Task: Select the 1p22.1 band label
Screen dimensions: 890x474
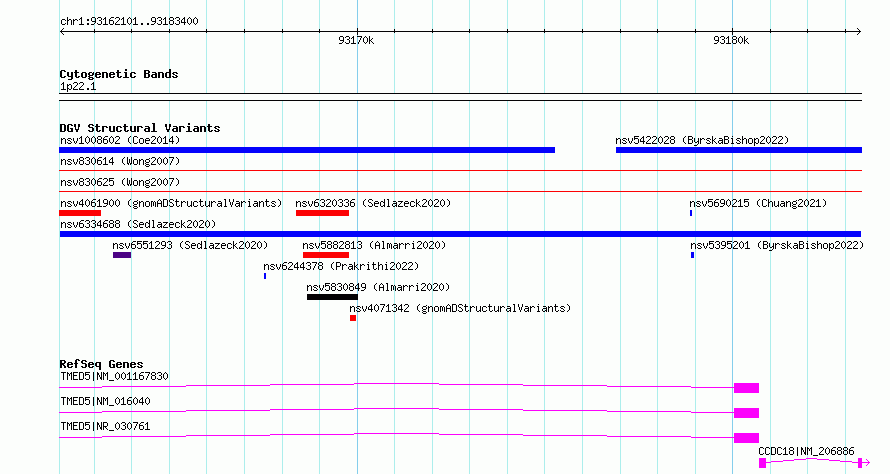Action: [x=78, y=87]
